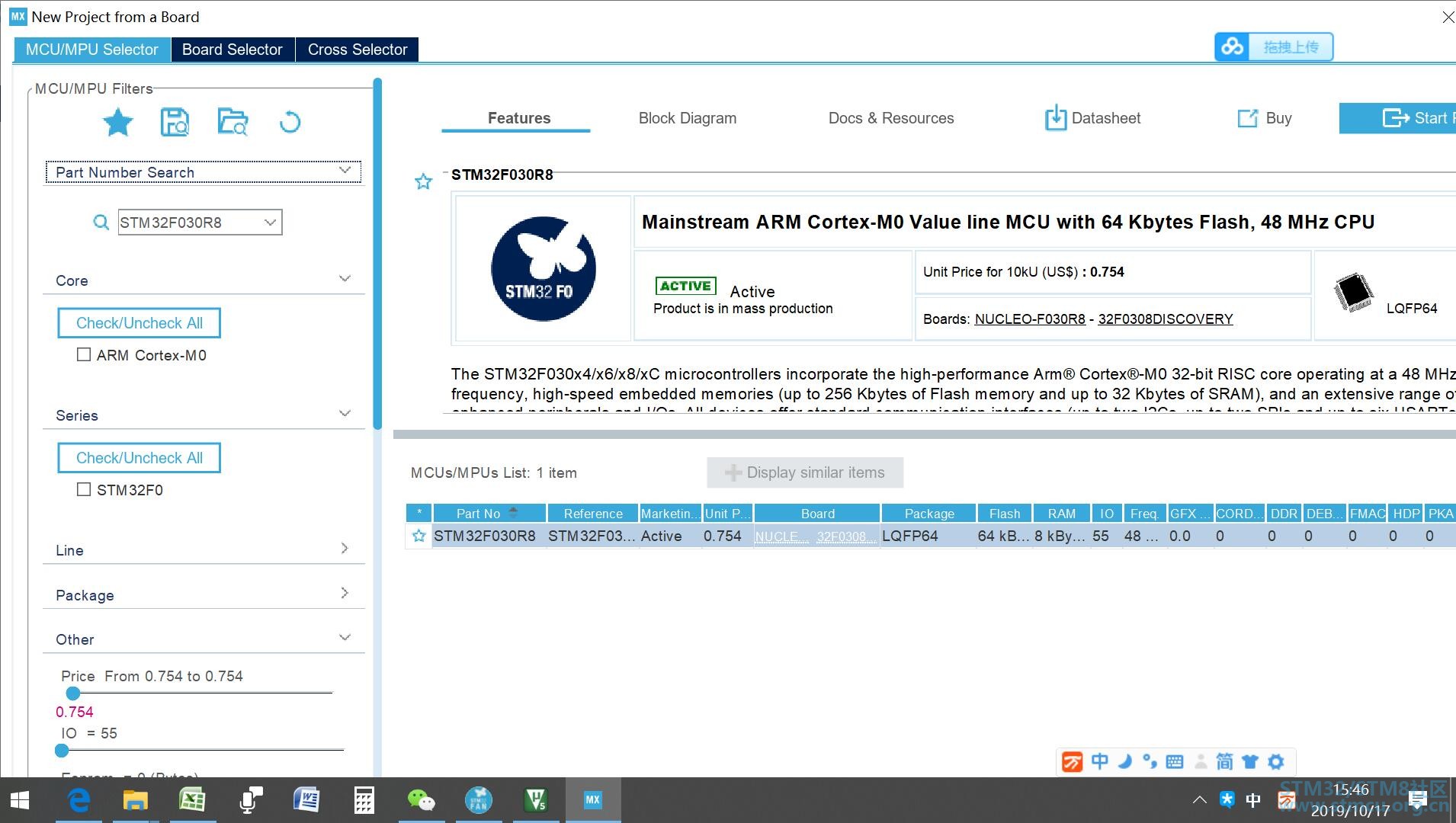Open the Windows Start menu

[x=21, y=800]
